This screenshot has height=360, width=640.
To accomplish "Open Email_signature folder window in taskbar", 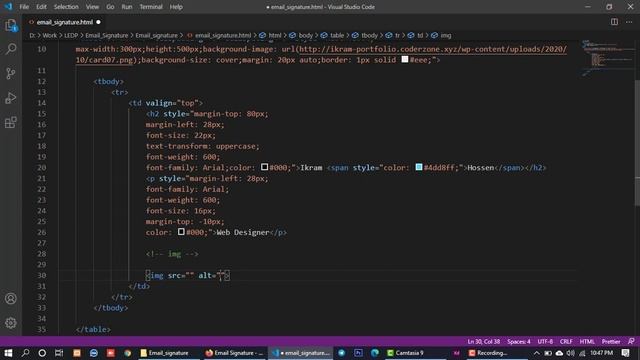I will 168,353.
